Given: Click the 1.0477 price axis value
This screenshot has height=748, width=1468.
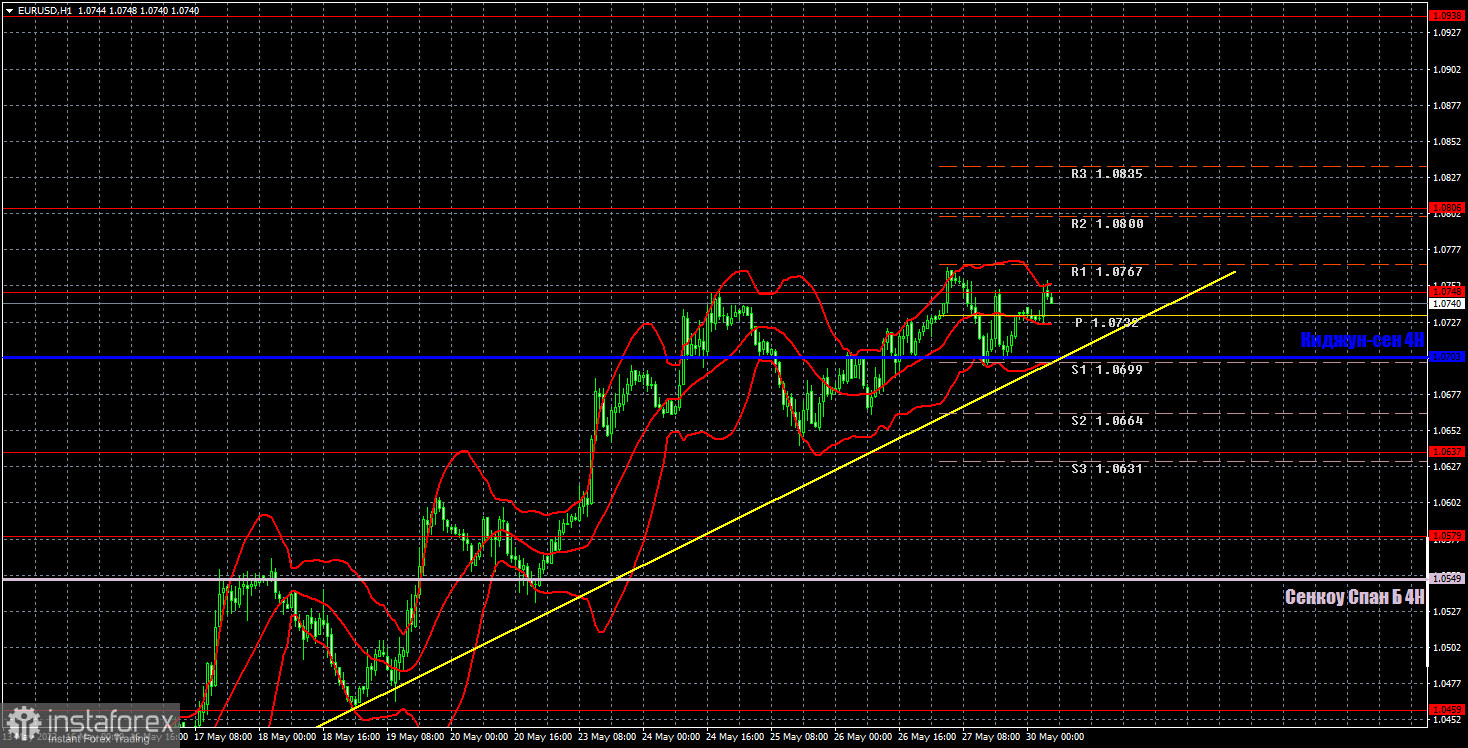Looking at the screenshot, I should pos(1447,683).
